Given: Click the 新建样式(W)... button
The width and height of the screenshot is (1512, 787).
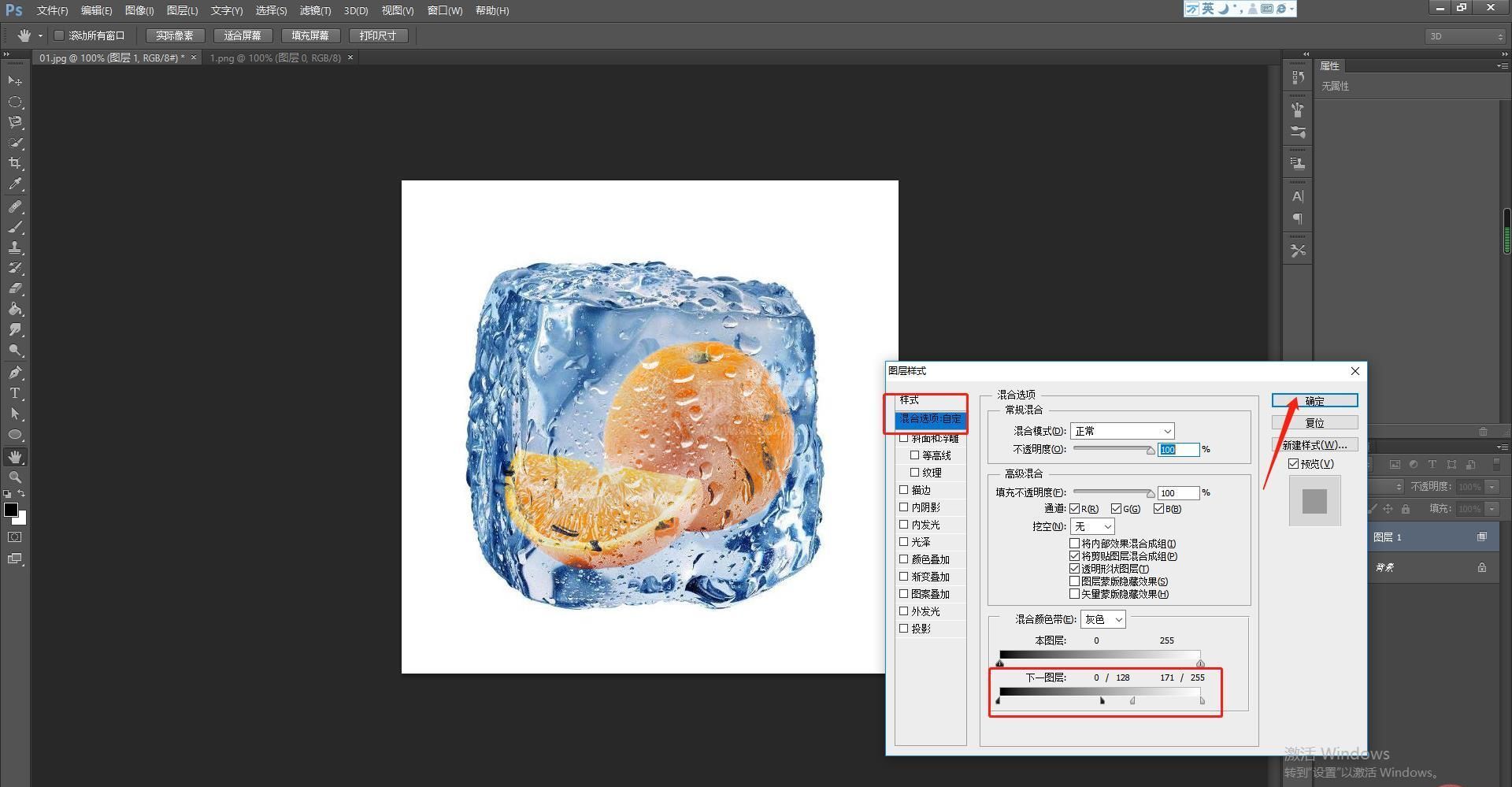Looking at the screenshot, I should coord(1314,445).
